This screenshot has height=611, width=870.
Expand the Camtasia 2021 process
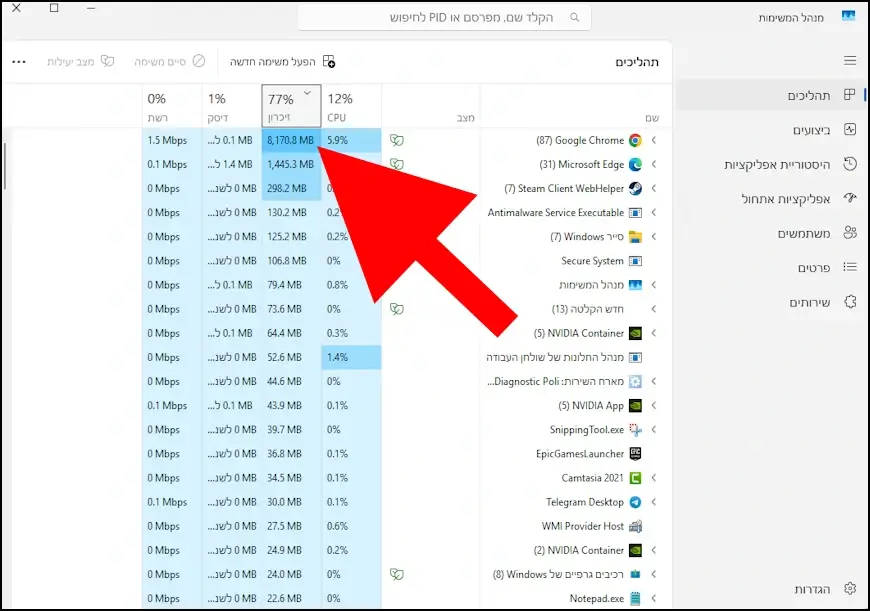654,478
